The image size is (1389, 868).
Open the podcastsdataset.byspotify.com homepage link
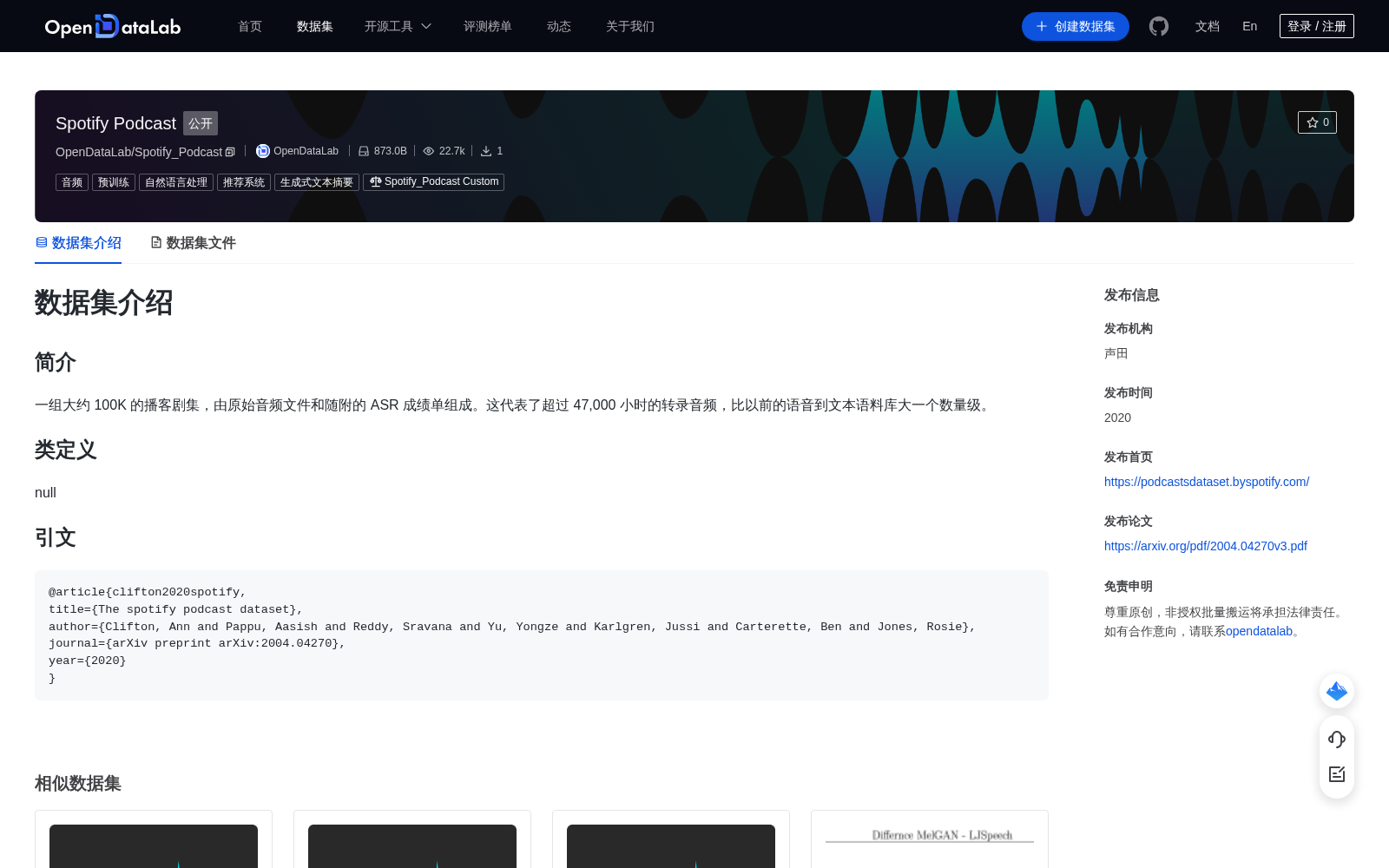coord(1207,482)
